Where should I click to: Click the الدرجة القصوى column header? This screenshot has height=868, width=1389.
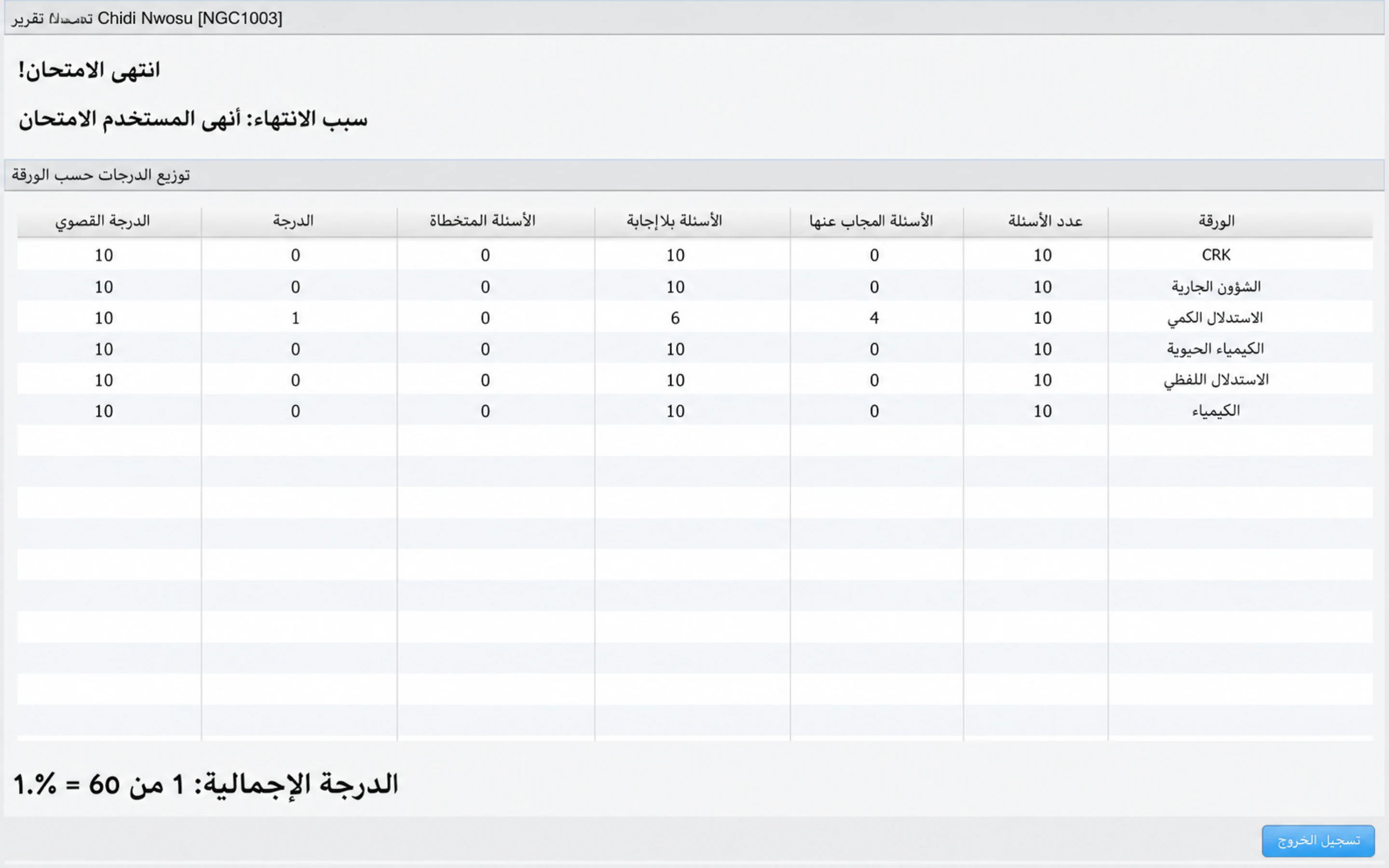109,222
